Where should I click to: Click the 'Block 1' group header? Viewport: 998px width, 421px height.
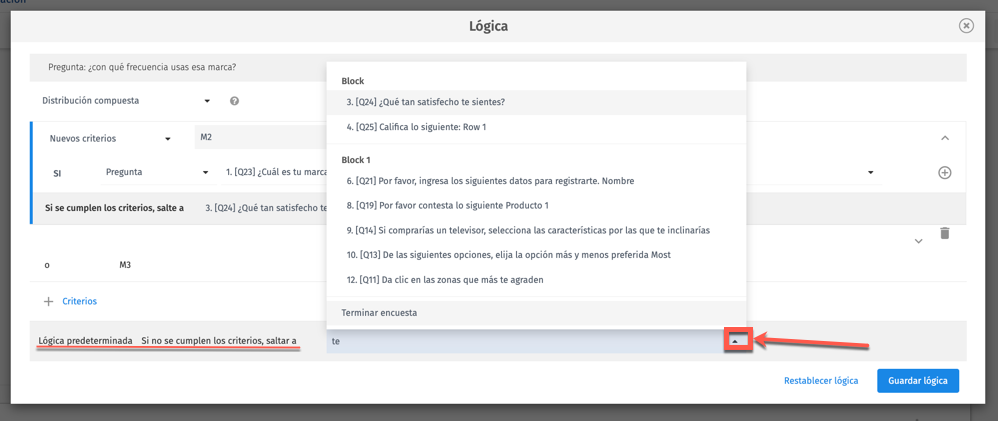pyautogui.click(x=356, y=159)
